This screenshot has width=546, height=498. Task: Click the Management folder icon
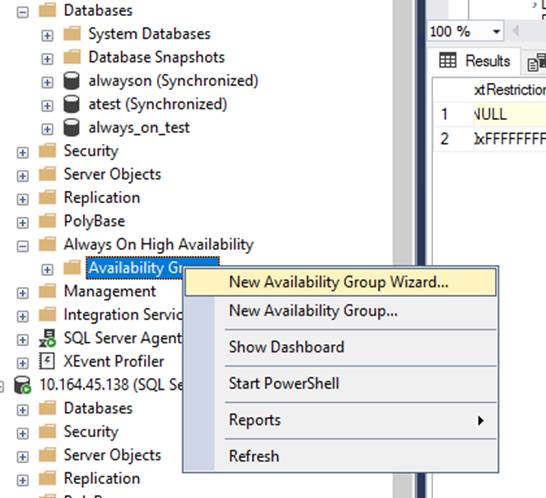47,291
